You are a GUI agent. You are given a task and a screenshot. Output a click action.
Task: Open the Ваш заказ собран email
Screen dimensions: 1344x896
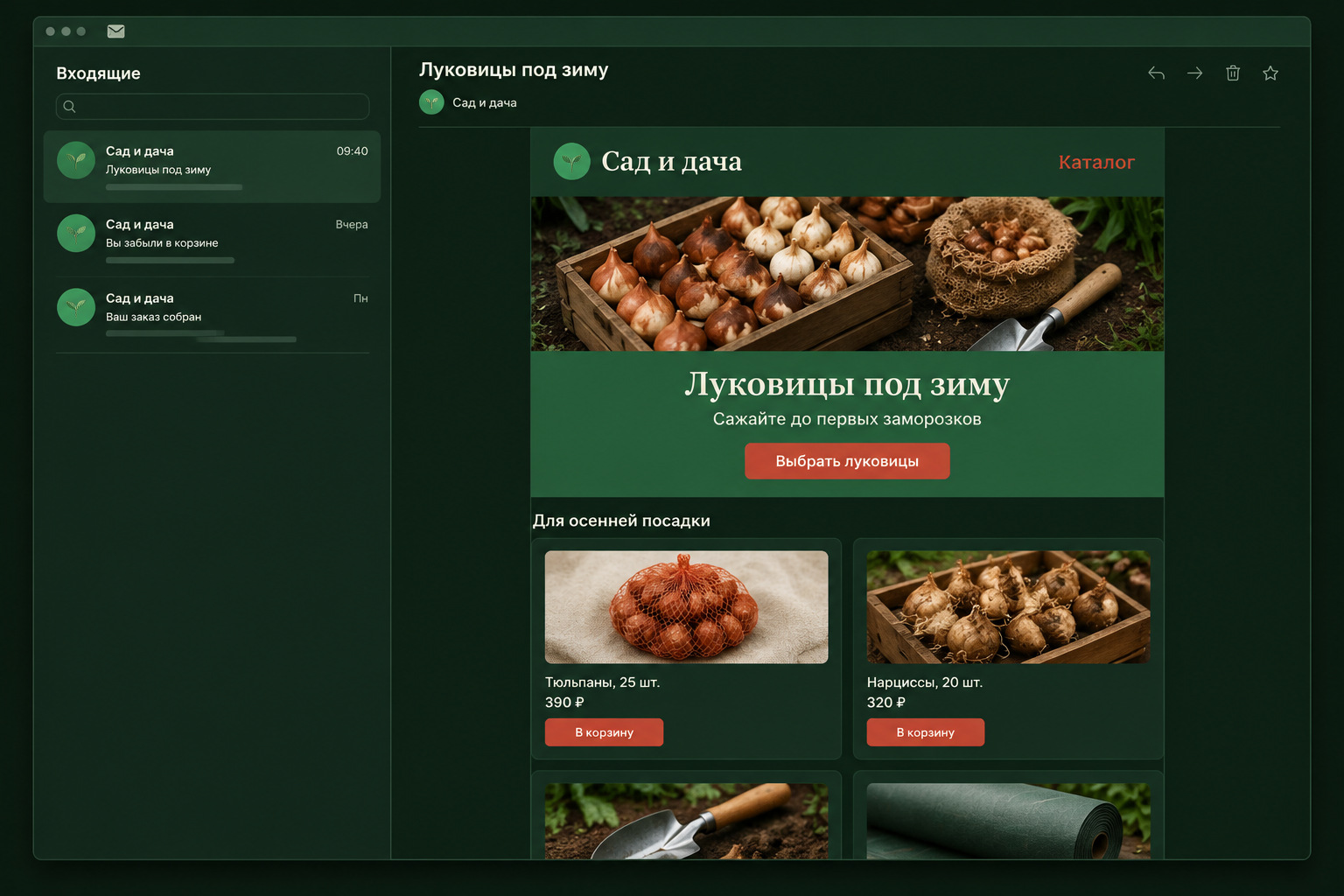point(212,315)
